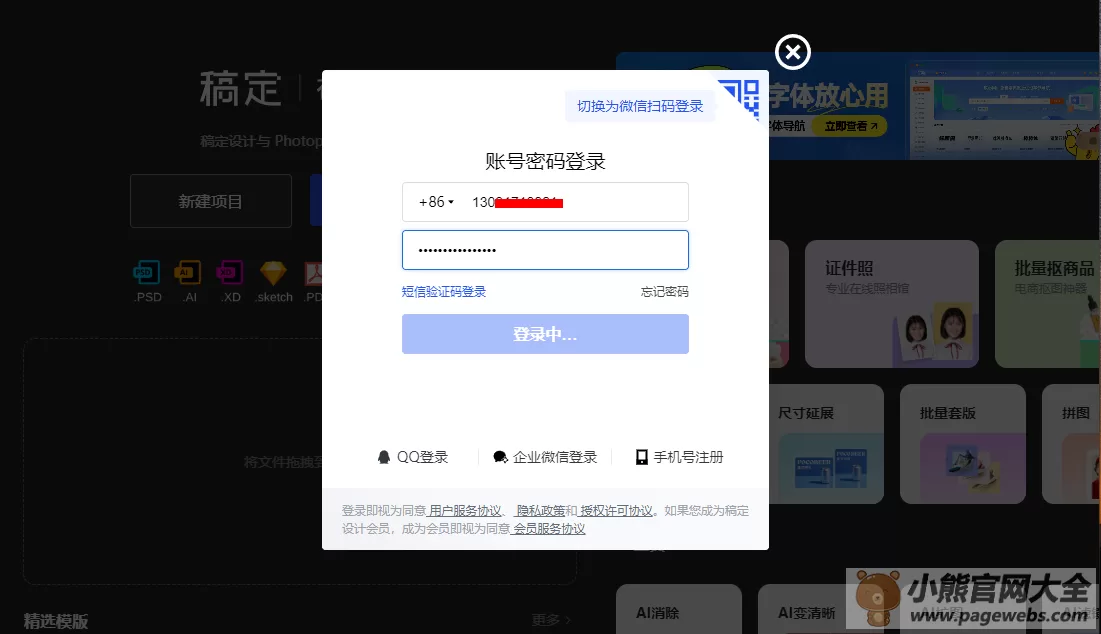The width and height of the screenshot is (1101, 634).
Task: Open the 批量抠商品 tool card
Action: click(x=1048, y=304)
